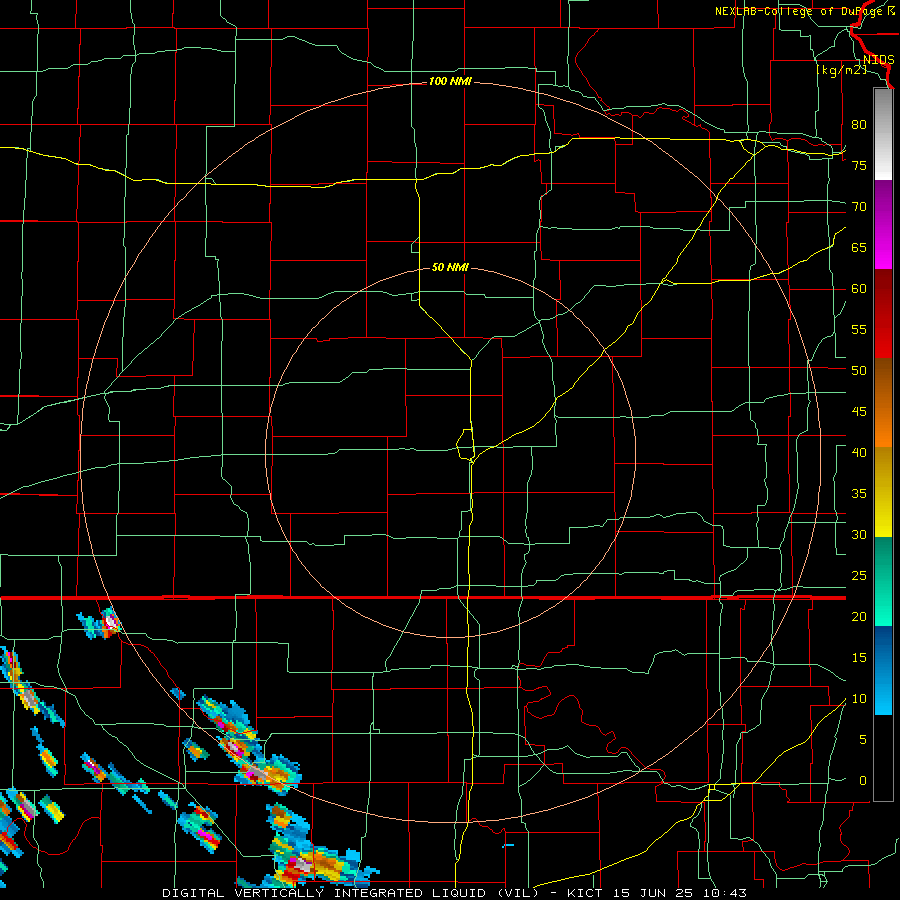The height and width of the screenshot is (900, 900).
Task: Pick the gold segment near 35 on scale
Action: (x=883, y=492)
